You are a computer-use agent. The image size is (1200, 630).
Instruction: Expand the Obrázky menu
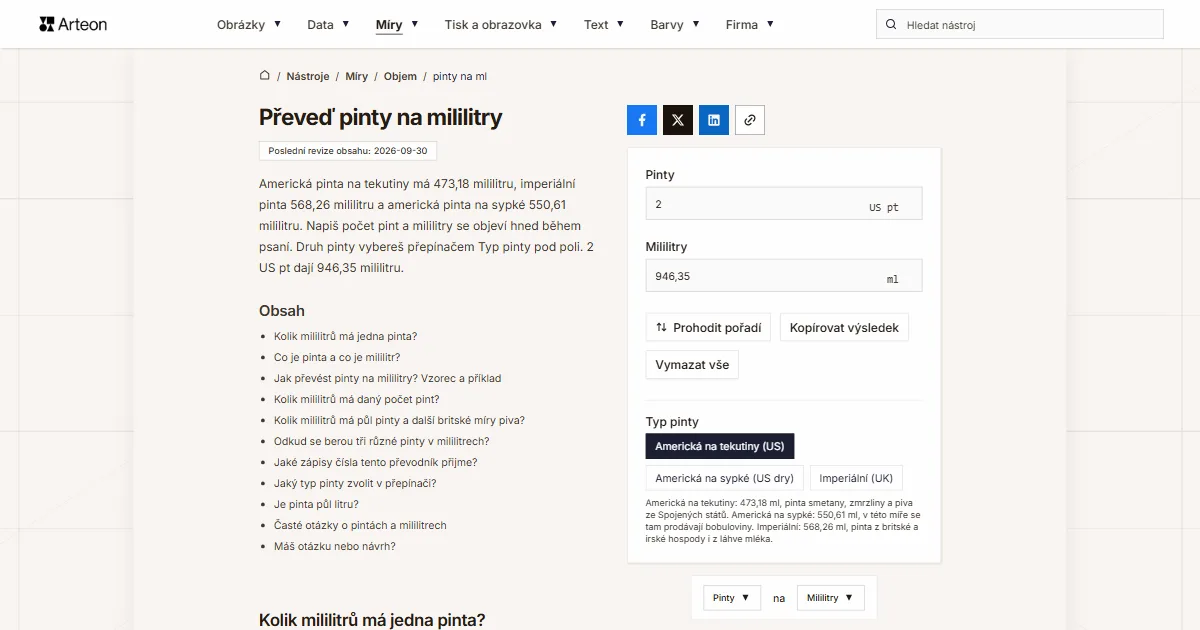(x=249, y=24)
